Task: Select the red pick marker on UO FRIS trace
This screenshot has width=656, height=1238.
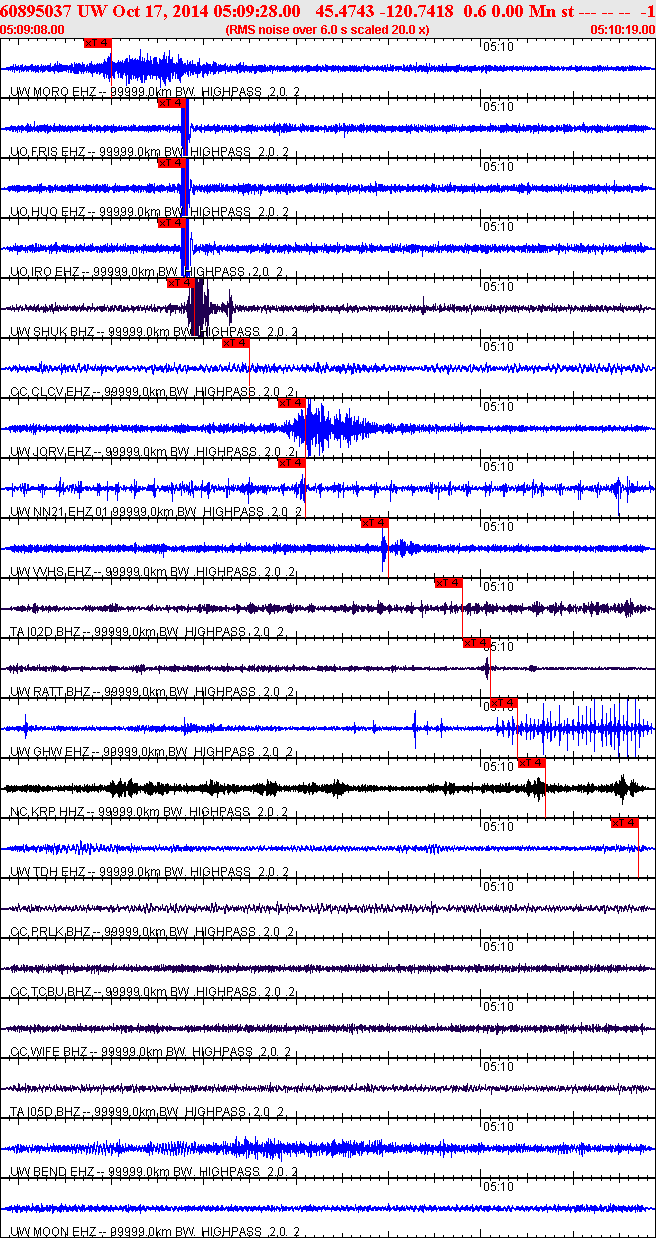Action: pos(171,102)
